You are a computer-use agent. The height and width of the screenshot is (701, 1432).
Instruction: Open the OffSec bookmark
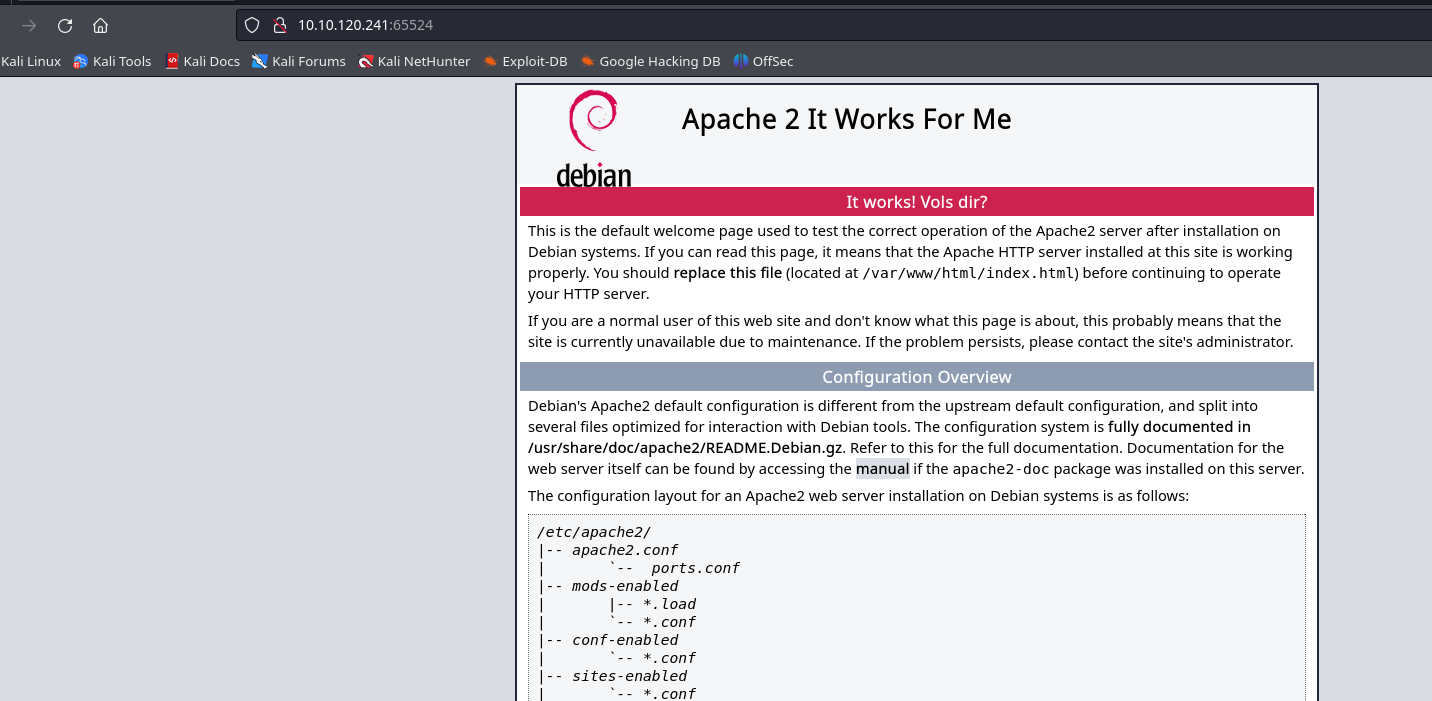coord(763,61)
